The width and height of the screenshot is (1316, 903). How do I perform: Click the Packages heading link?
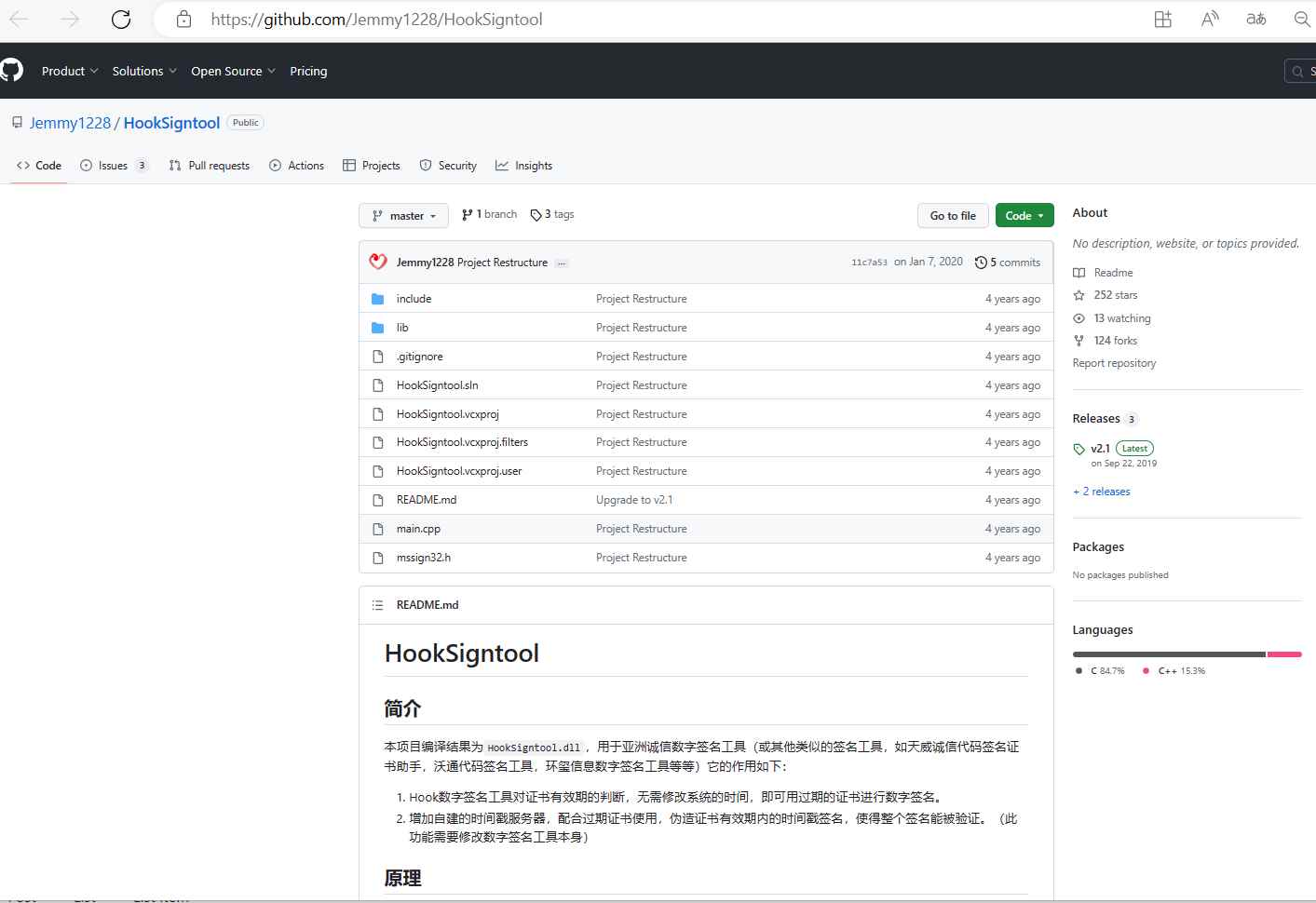click(1098, 547)
